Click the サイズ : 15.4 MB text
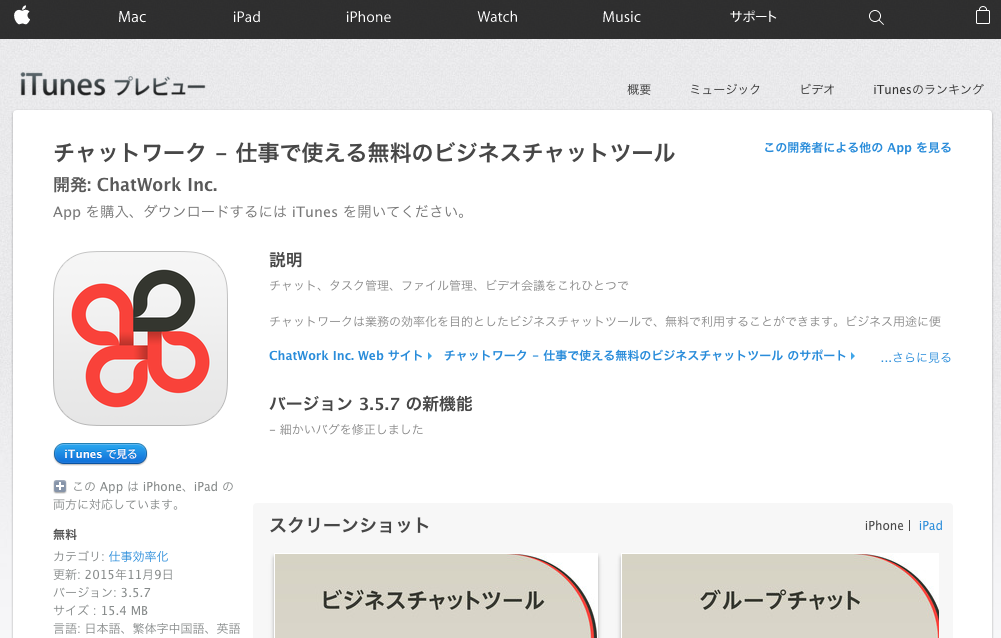 (x=100, y=611)
